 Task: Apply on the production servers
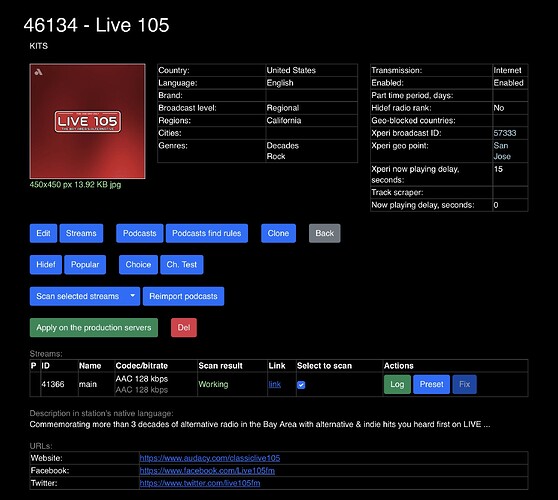(x=94, y=327)
